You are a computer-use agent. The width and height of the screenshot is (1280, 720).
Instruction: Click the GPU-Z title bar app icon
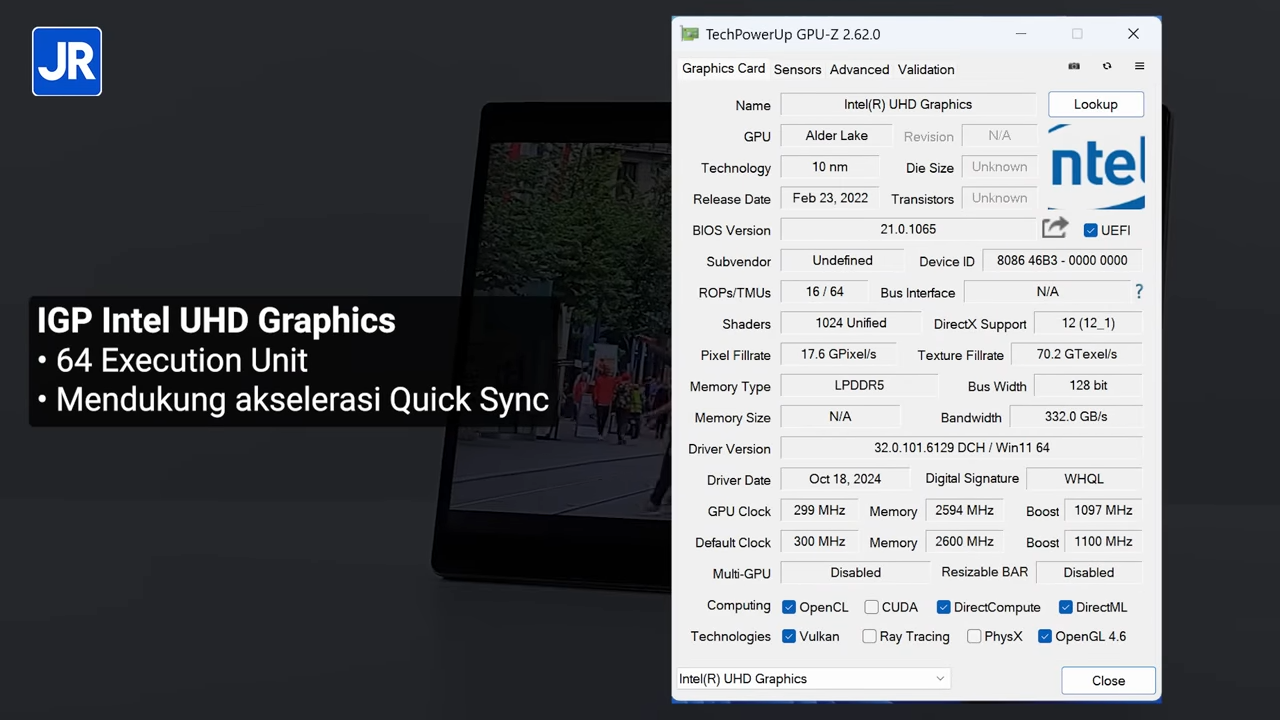(x=689, y=34)
